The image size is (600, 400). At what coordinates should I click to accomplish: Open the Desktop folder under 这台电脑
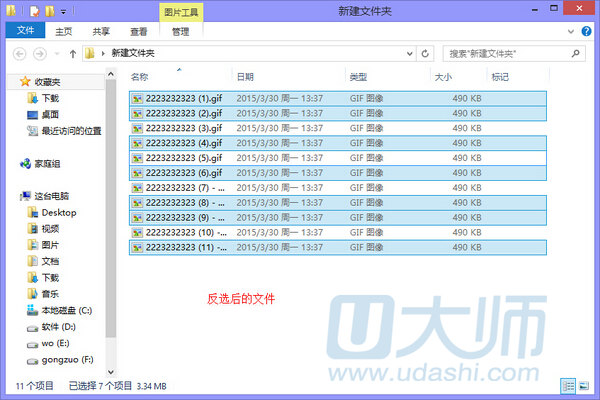[59, 212]
